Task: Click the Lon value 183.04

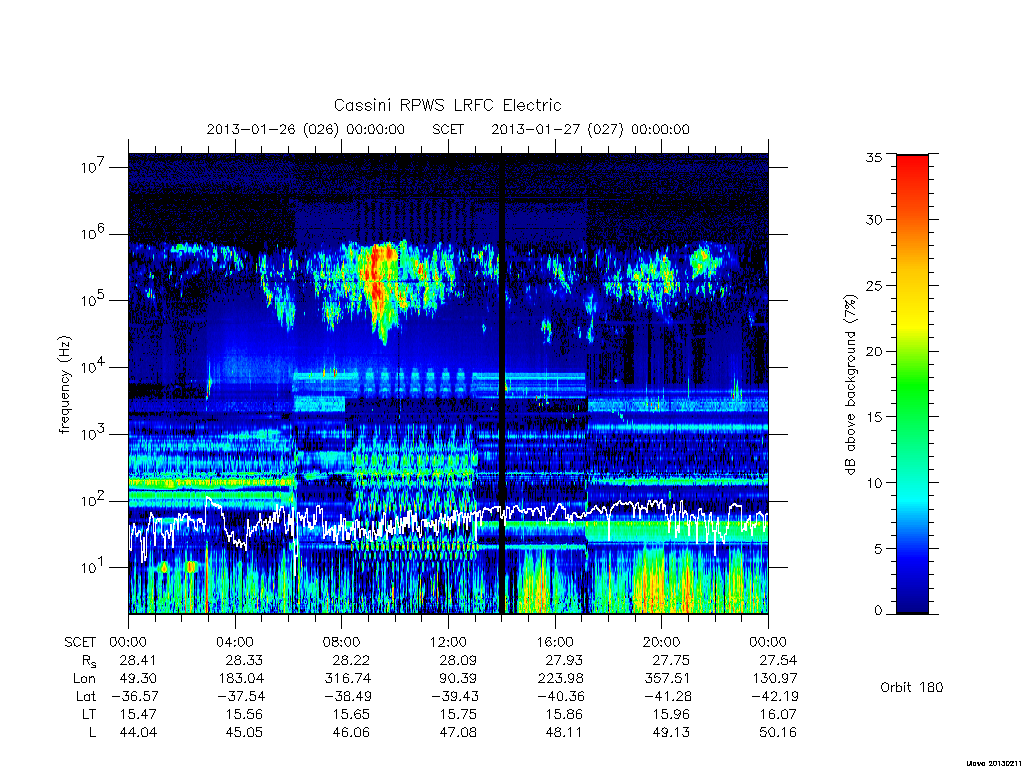Action: coord(240,679)
